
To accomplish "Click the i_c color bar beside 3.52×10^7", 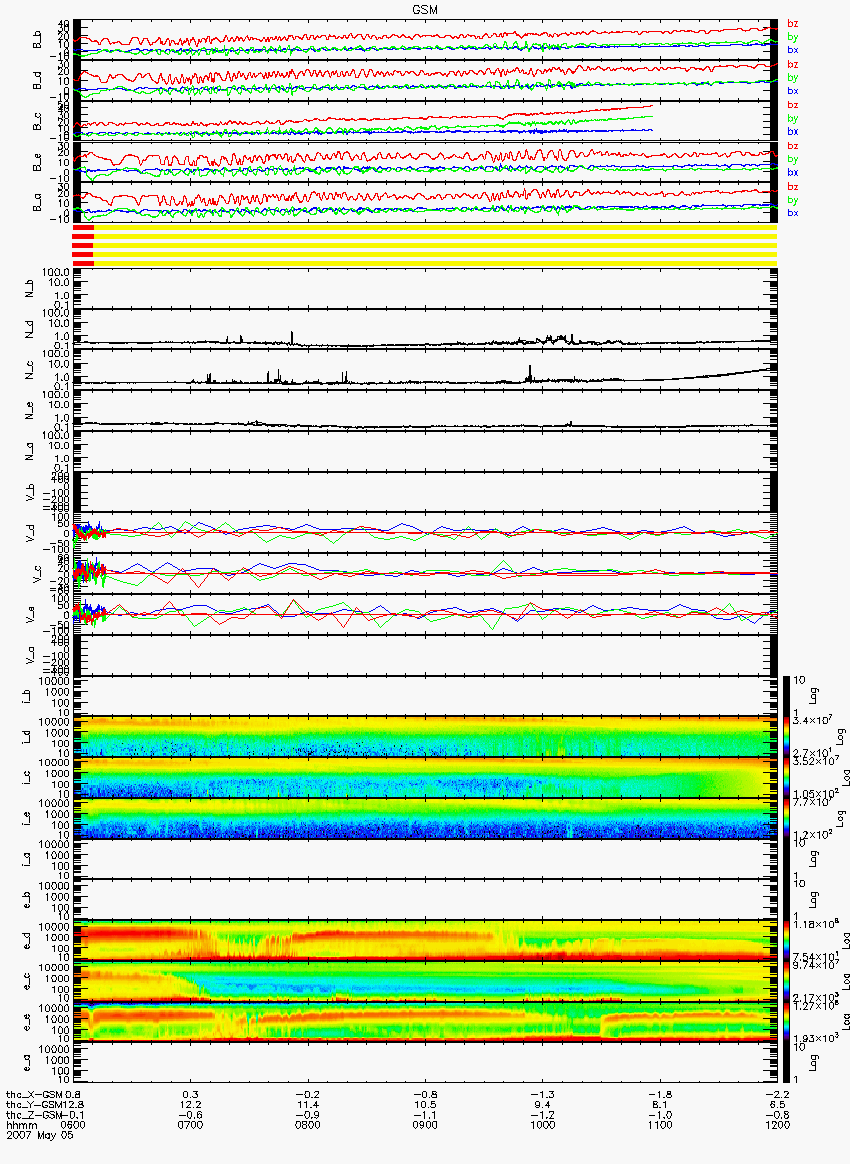I will click(788, 778).
